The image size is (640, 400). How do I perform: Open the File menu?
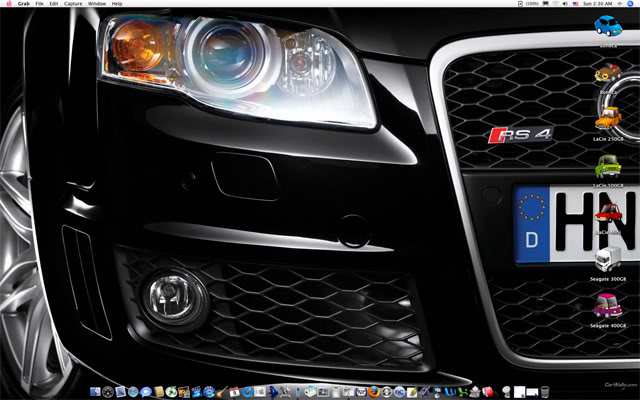tap(39, 4)
